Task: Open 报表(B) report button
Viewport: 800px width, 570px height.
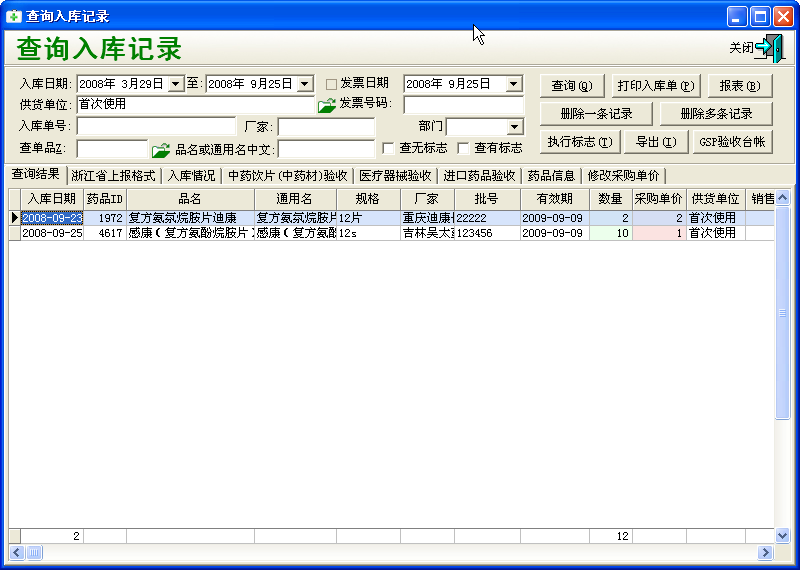Action: [740, 86]
